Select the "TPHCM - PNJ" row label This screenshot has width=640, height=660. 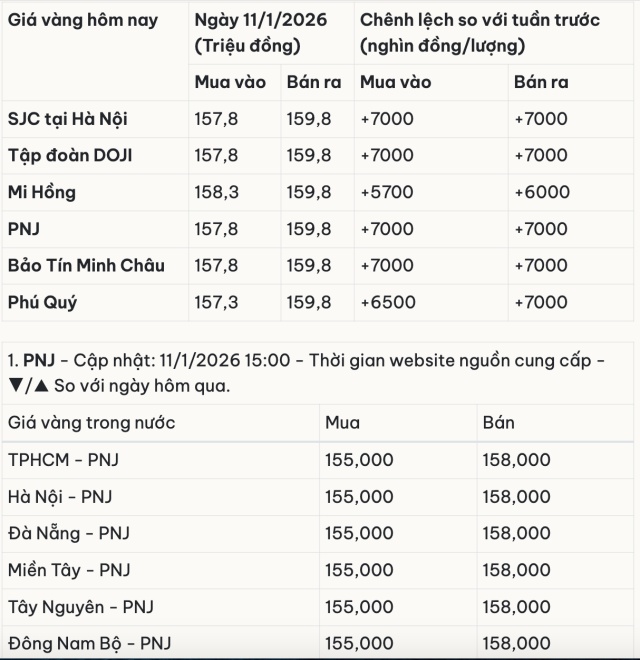coord(63,460)
